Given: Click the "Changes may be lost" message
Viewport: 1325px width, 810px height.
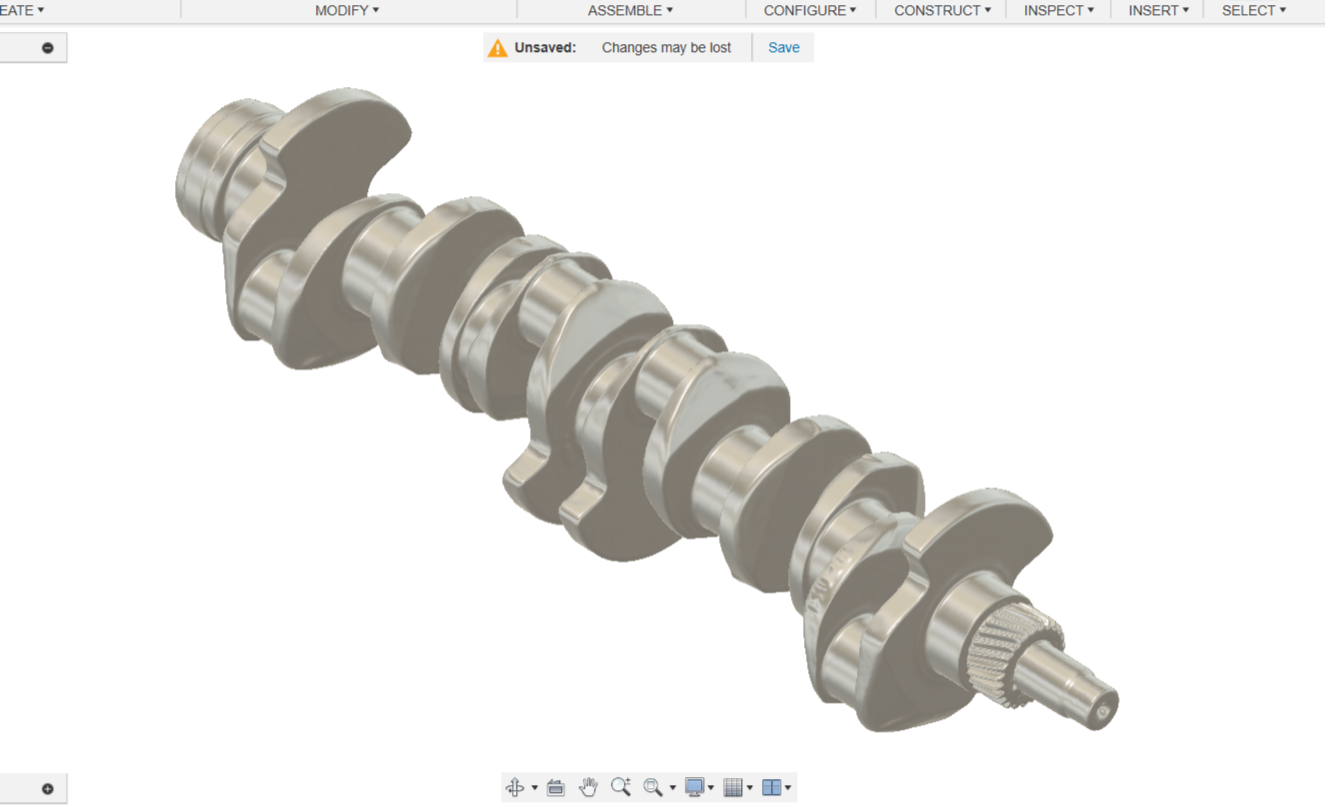Looking at the screenshot, I should click(666, 48).
